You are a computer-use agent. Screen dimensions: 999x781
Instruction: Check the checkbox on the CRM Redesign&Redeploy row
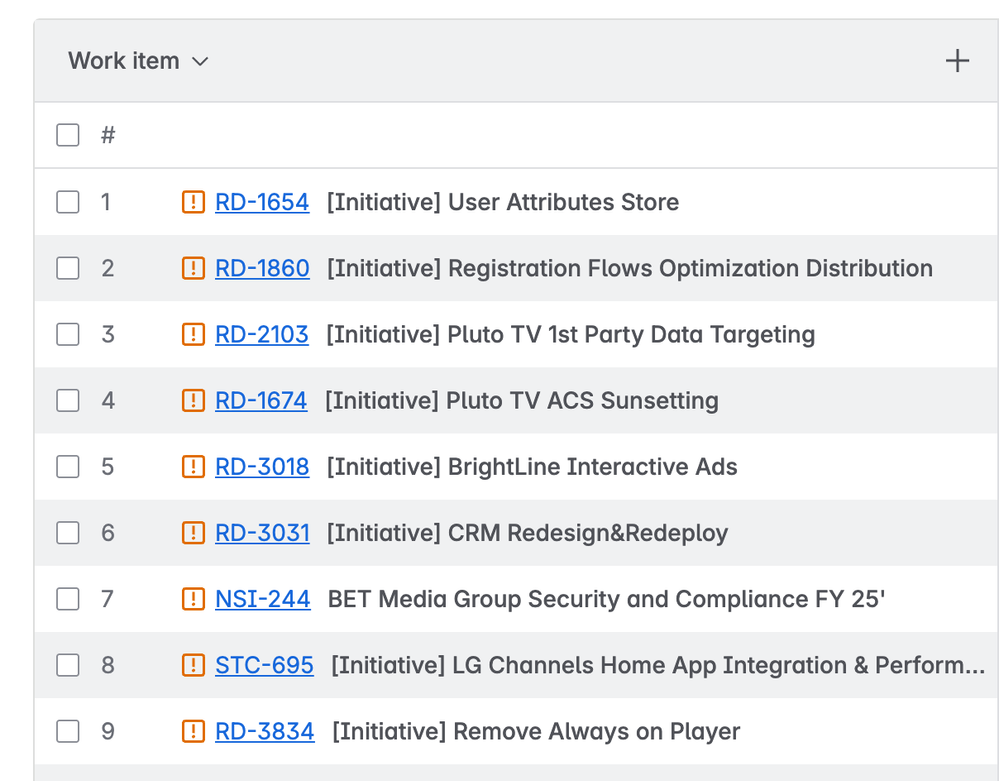point(67,532)
